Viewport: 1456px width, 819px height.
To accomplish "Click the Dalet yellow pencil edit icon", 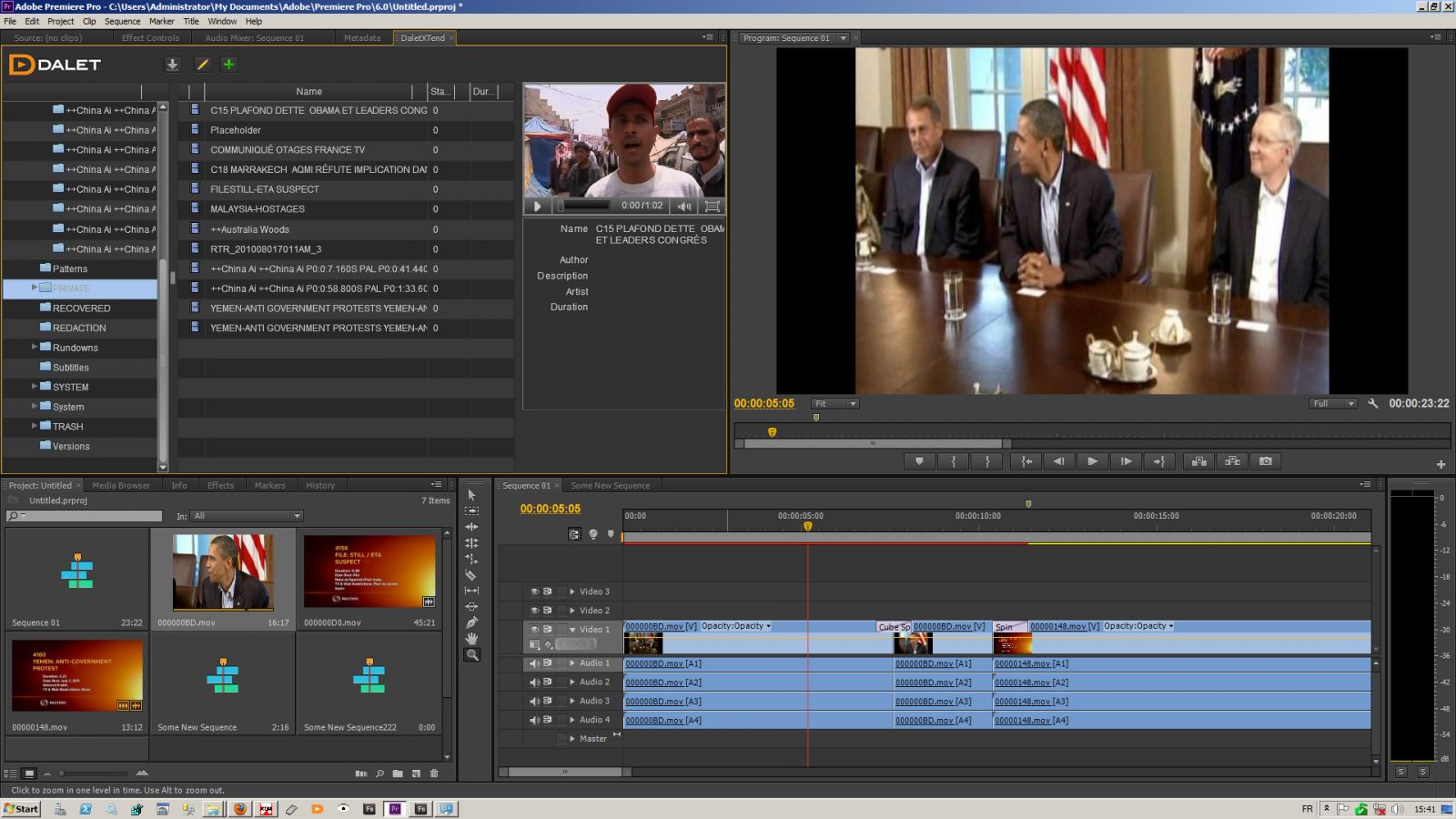I will 202,65.
